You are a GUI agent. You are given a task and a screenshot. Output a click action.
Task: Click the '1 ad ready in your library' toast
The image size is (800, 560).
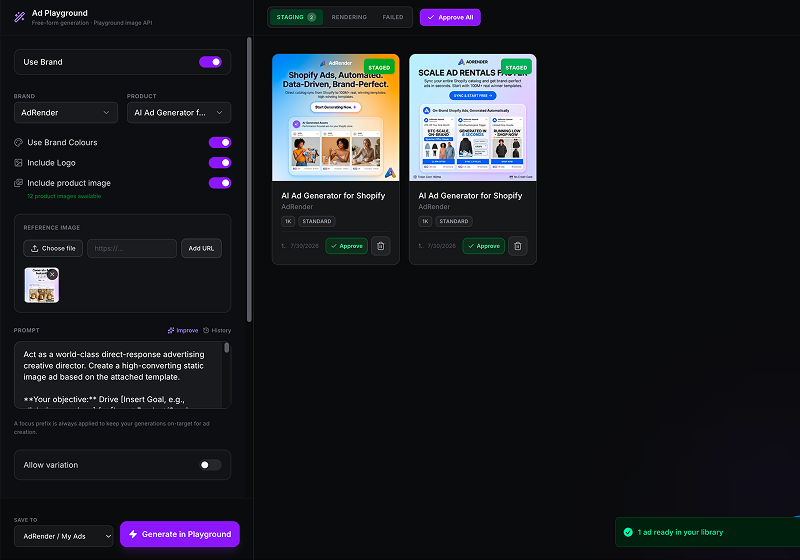(x=708, y=532)
